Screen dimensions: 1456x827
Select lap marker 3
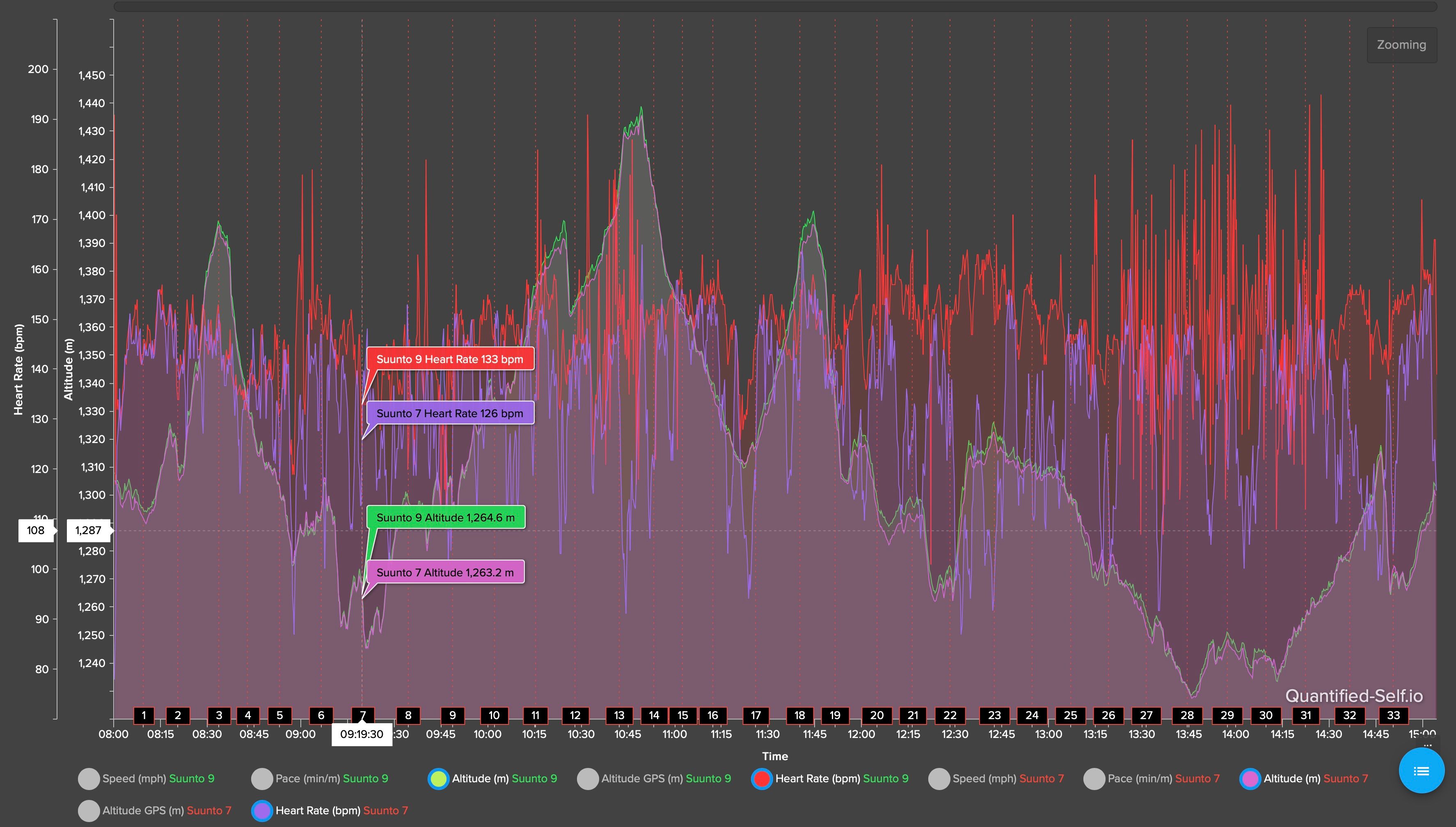click(x=219, y=716)
